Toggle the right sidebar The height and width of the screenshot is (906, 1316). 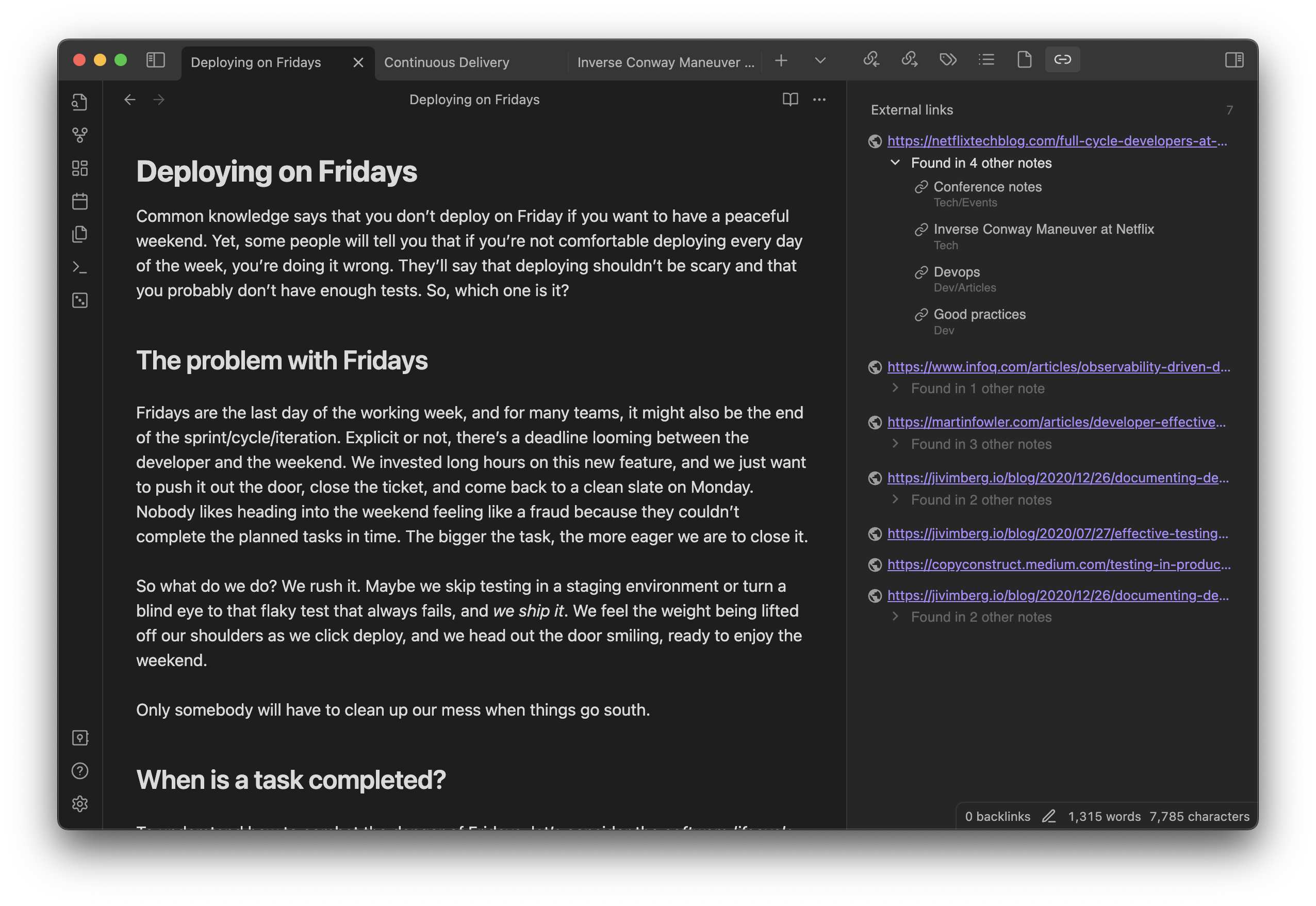point(1235,60)
